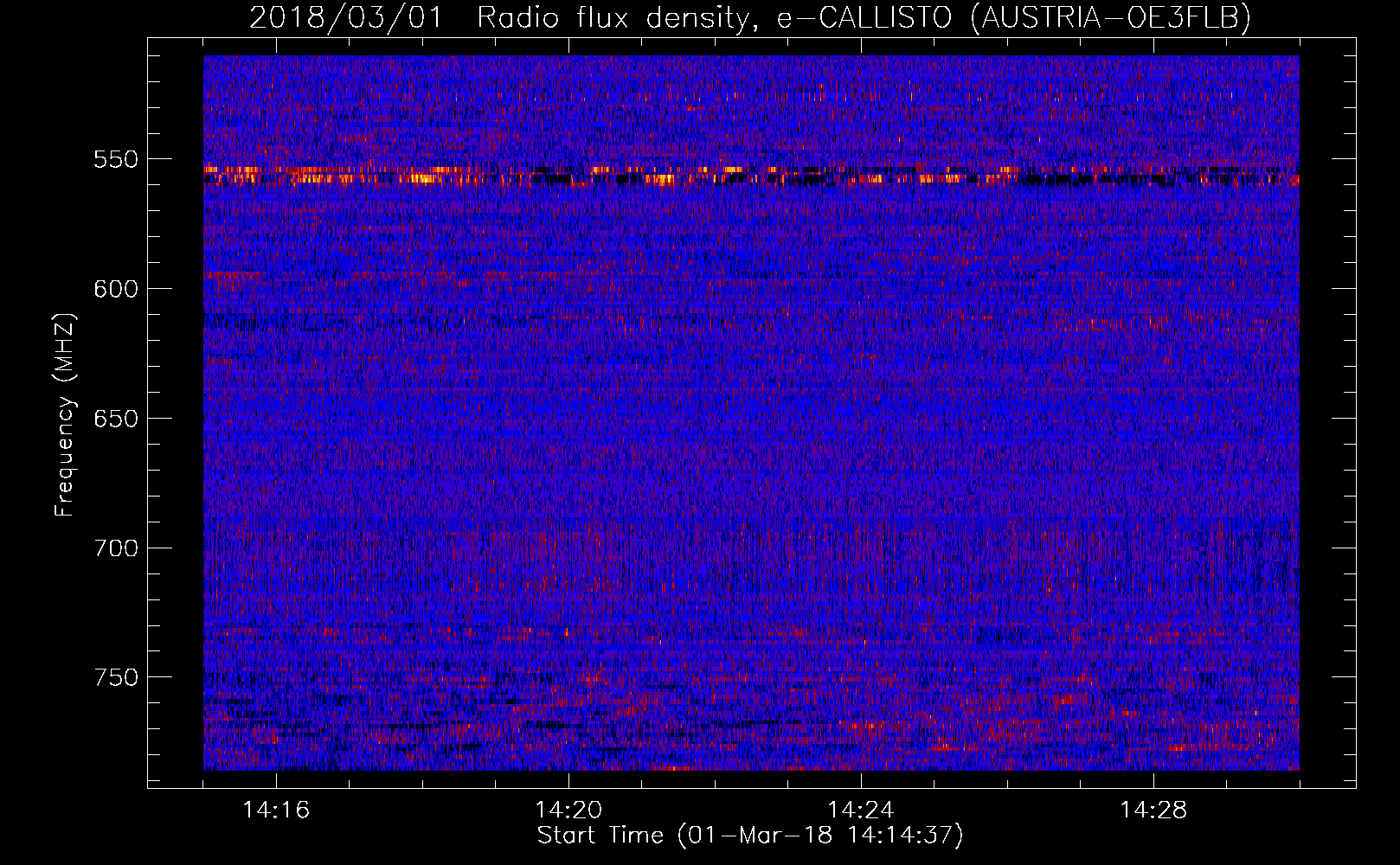Click the 650 frequency tick label
This screenshot has width=1400, height=865.
click(116, 419)
